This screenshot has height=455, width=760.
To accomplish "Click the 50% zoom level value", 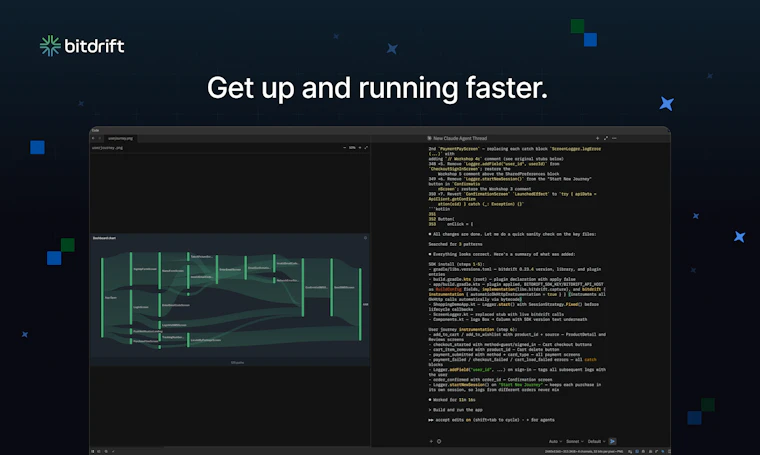I will coord(352,147).
